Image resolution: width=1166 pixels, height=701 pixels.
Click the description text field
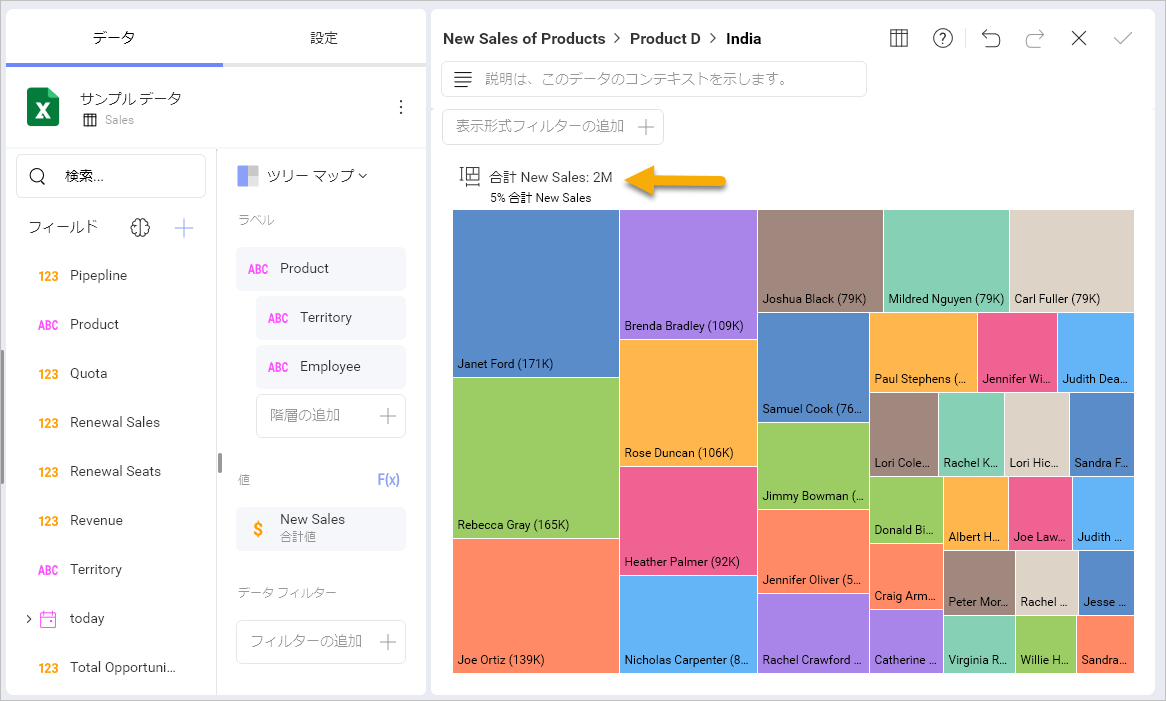654,79
